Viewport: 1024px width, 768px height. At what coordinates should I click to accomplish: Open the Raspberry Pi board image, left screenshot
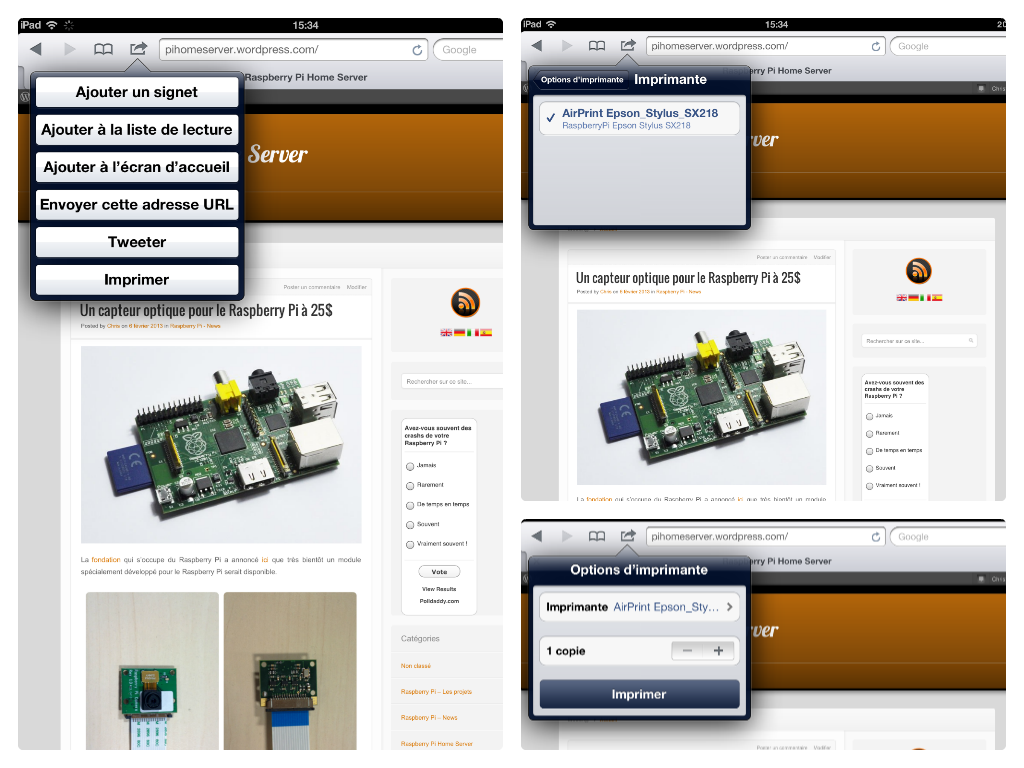tap(221, 445)
